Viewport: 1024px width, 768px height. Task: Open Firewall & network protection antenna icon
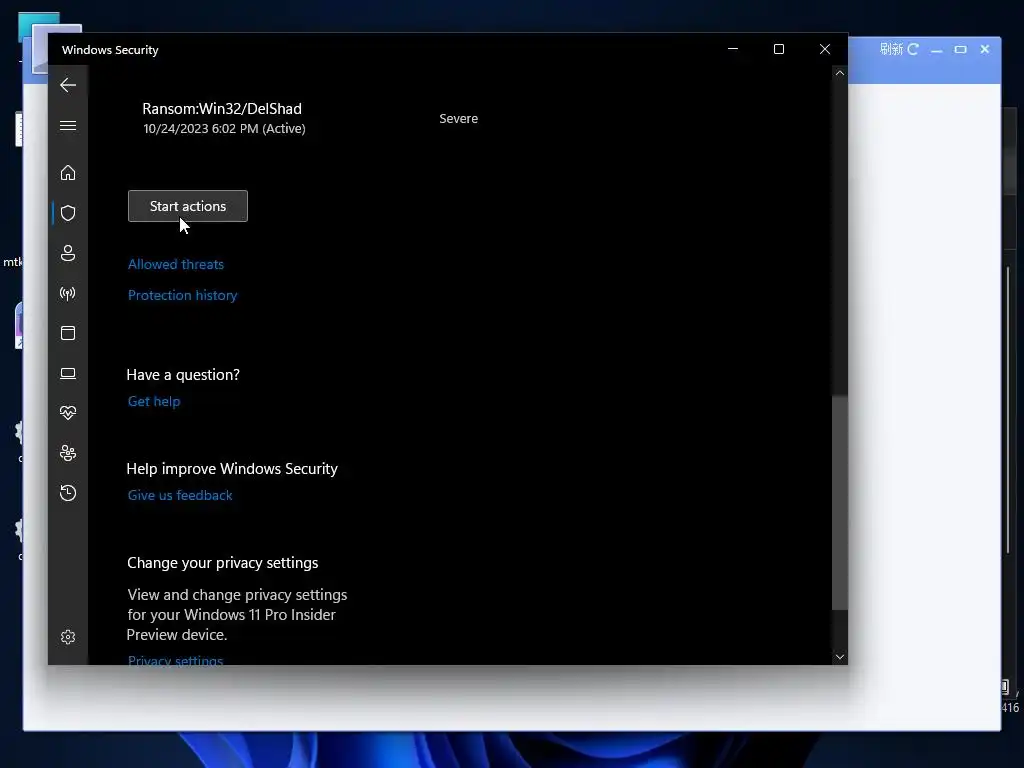pyautogui.click(x=68, y=293)
